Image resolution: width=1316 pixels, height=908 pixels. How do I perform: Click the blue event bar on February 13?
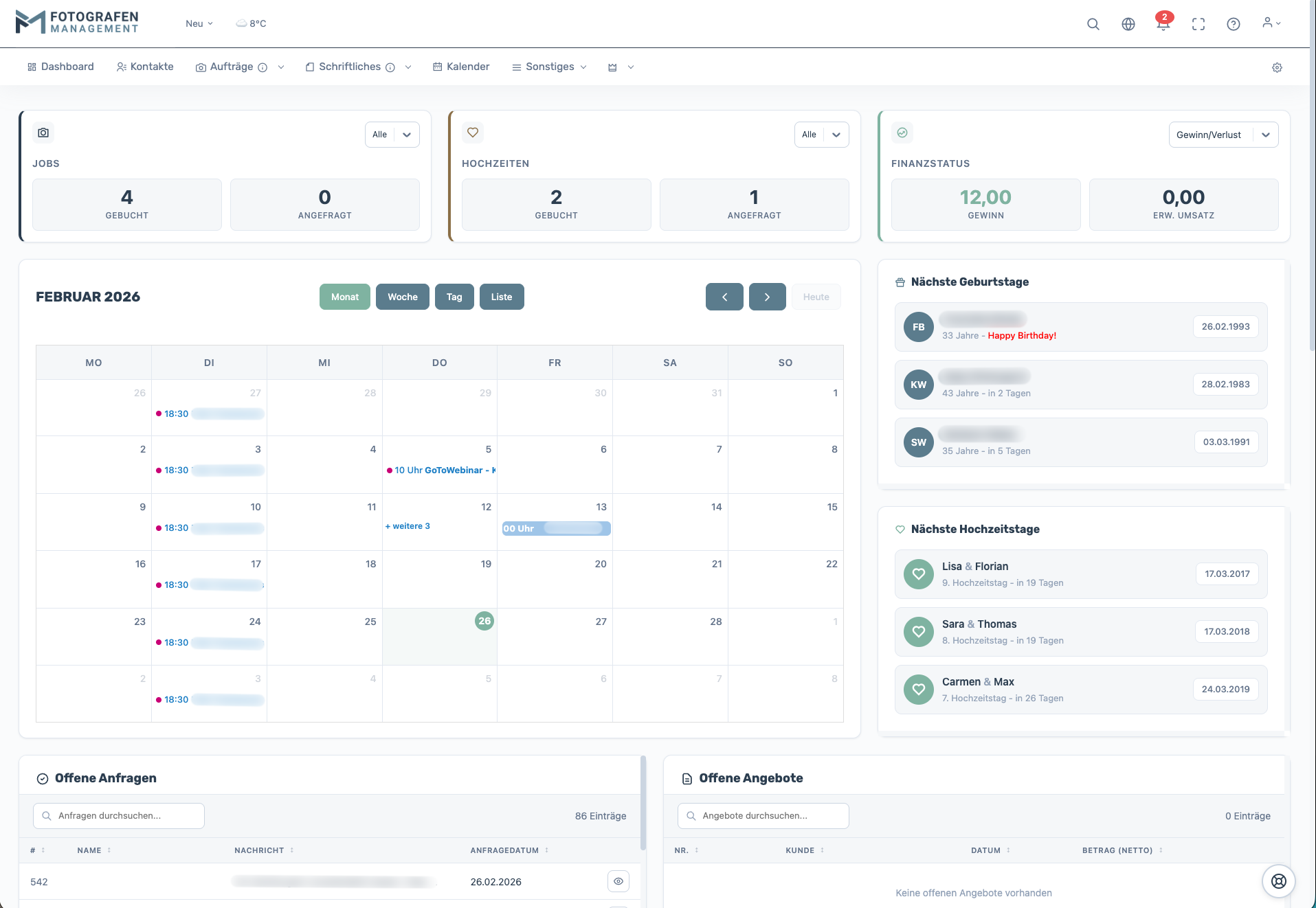coord(555,528)
